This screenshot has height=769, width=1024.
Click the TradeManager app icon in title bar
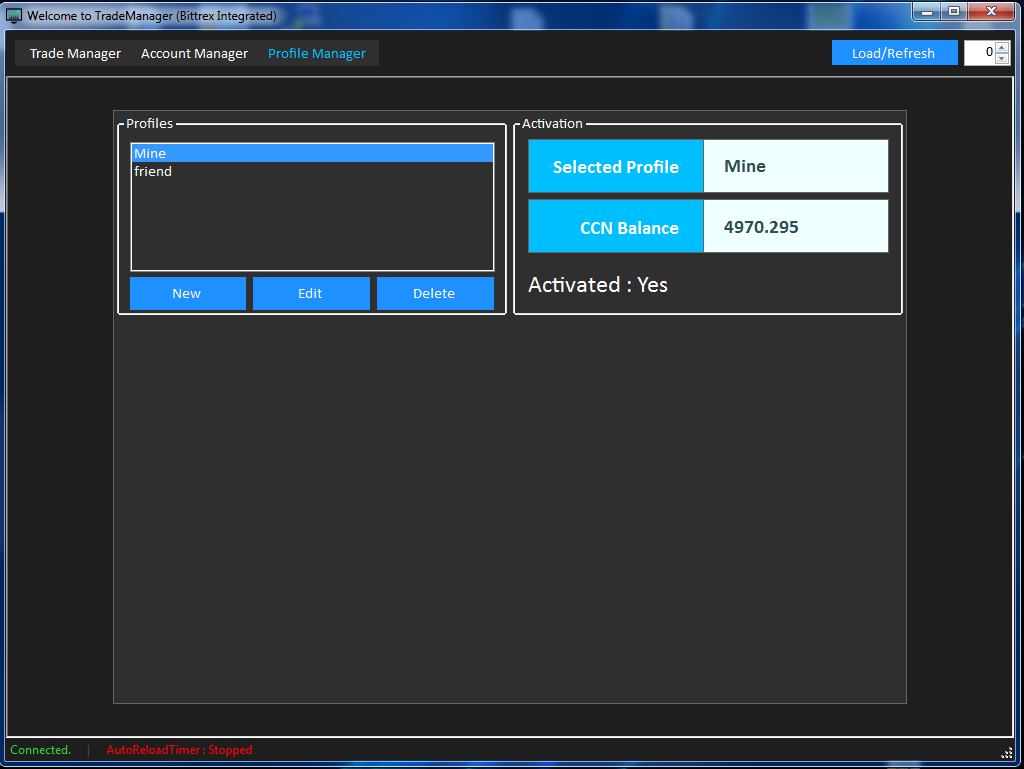pyautogui.click(x=14, y=15)
